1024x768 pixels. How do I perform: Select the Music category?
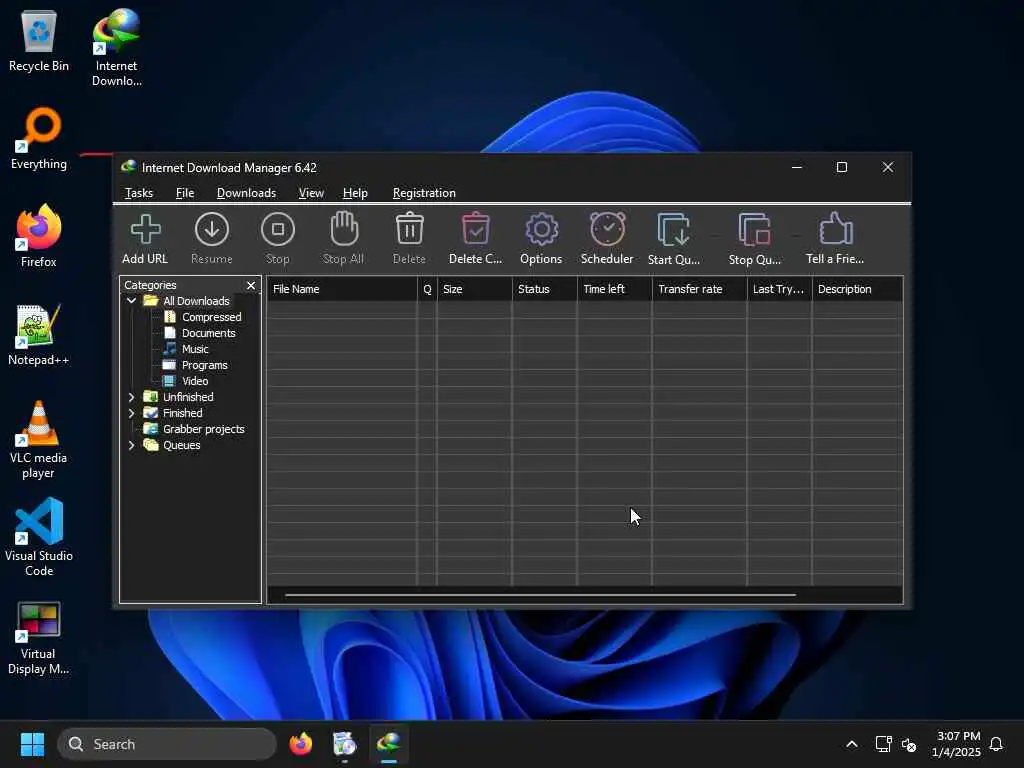(x=195, y=349)
